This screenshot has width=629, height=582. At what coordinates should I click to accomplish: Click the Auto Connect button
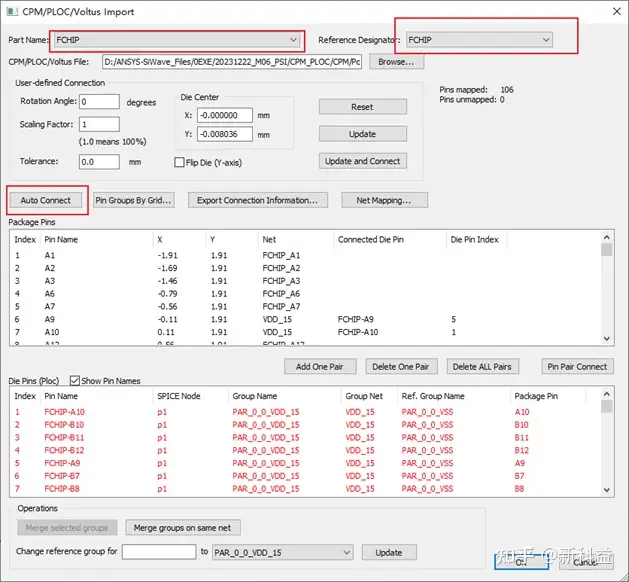46,200
